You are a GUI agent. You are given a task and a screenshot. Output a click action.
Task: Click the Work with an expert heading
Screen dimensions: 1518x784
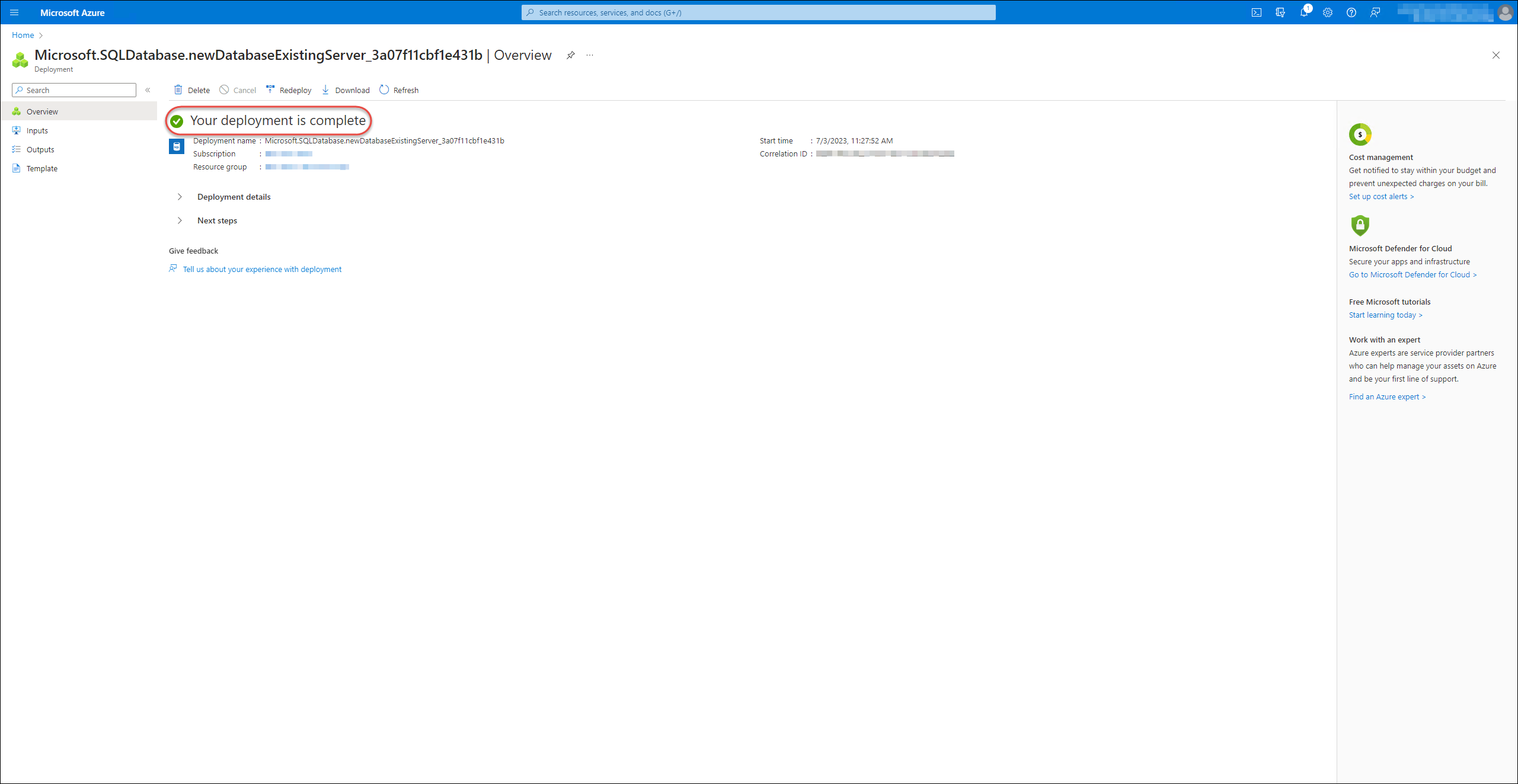coord(1385,340)
